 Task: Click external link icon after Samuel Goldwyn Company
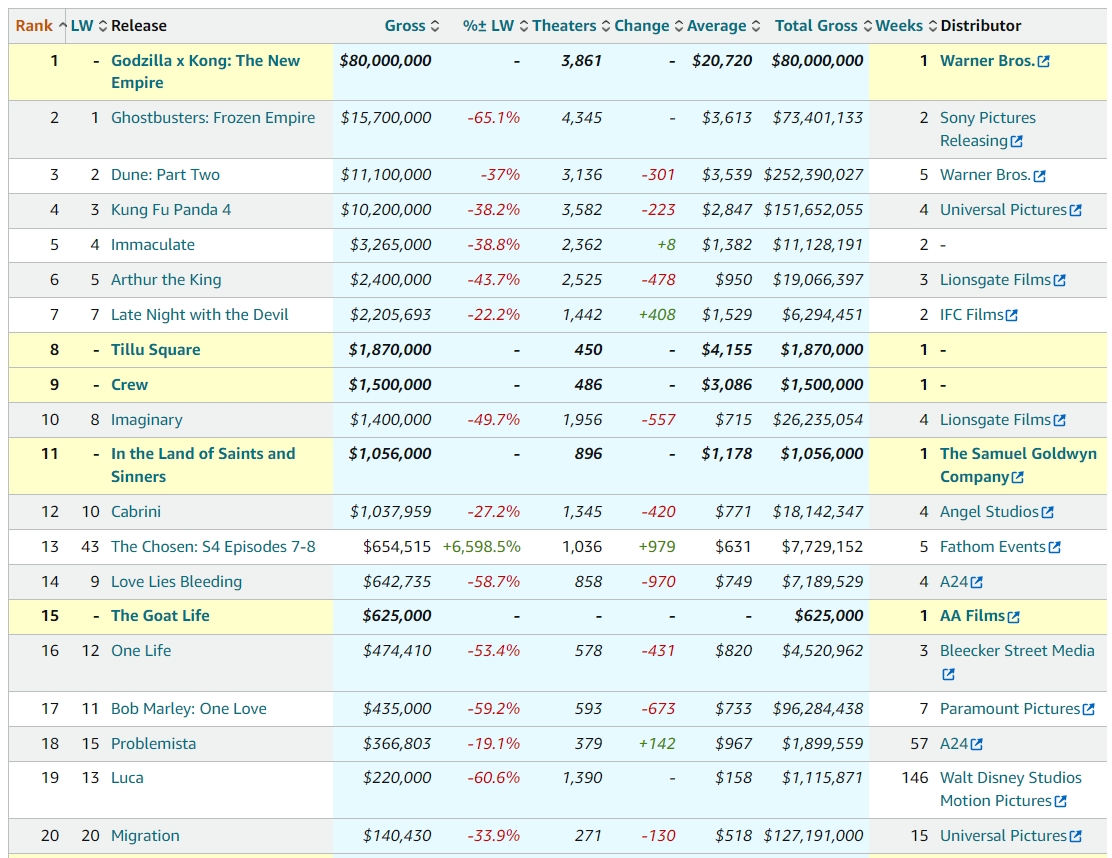1017,477
